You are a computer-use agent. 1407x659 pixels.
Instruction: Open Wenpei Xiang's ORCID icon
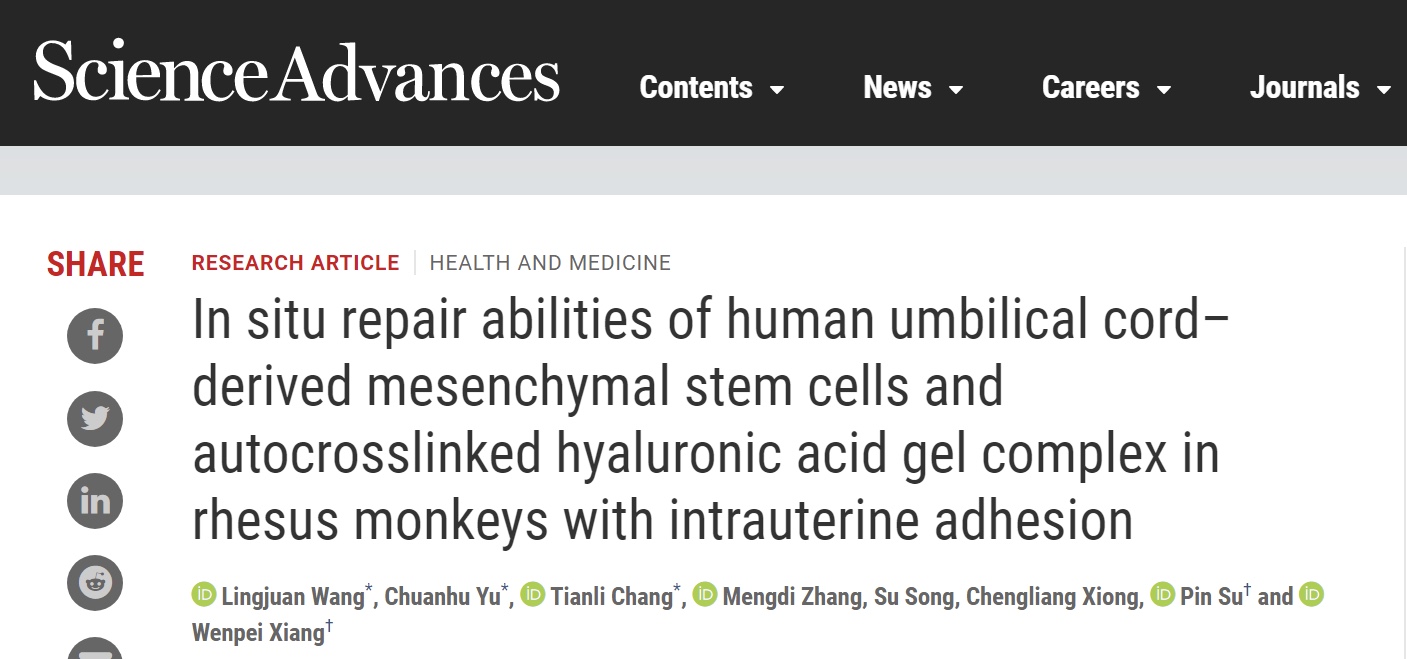1312,596
